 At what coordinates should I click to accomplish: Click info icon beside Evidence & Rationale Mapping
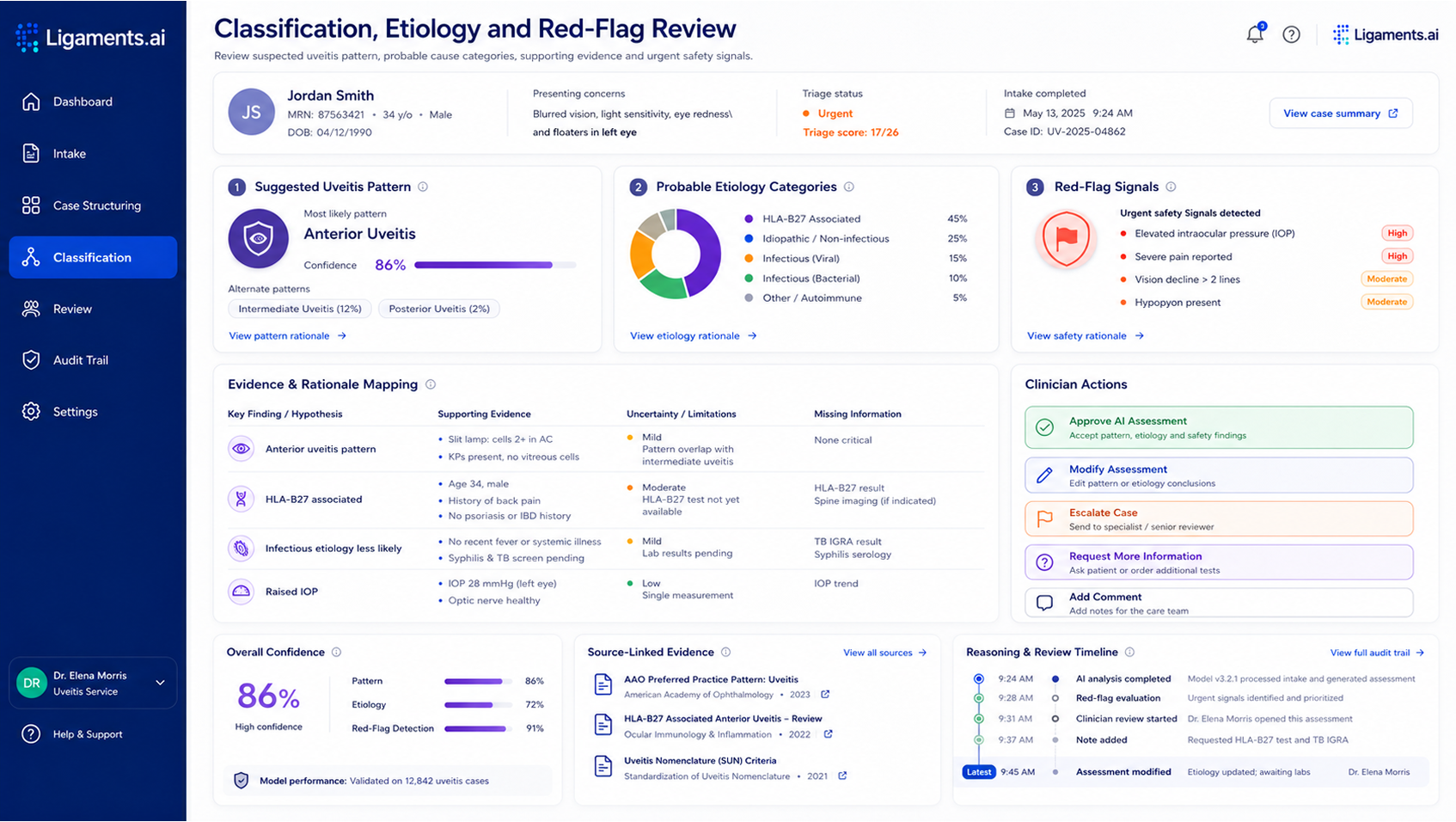click(x=431, y=384)
